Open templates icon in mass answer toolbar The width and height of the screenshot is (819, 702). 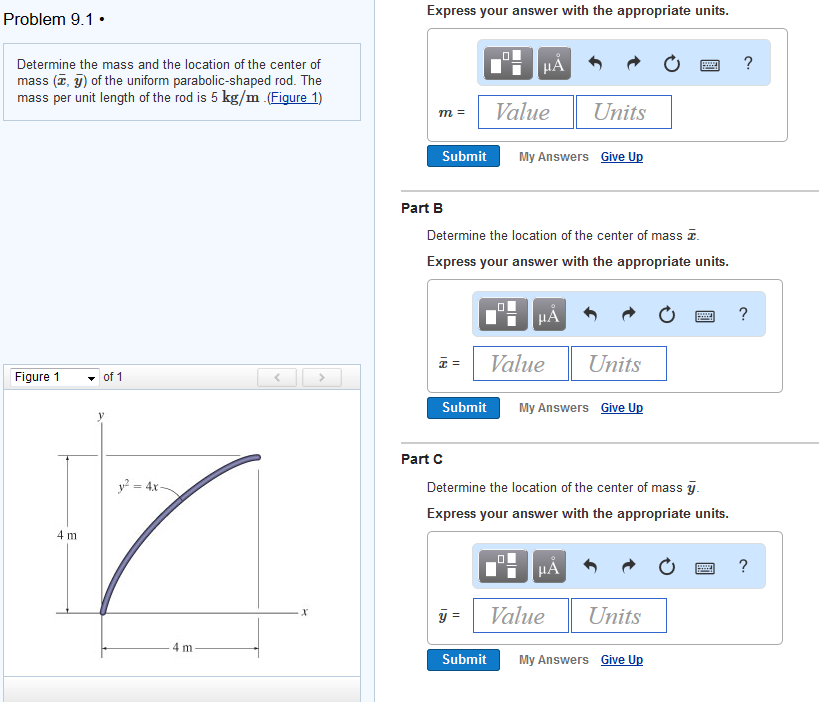pyautogui.click(x=508, y=63)
